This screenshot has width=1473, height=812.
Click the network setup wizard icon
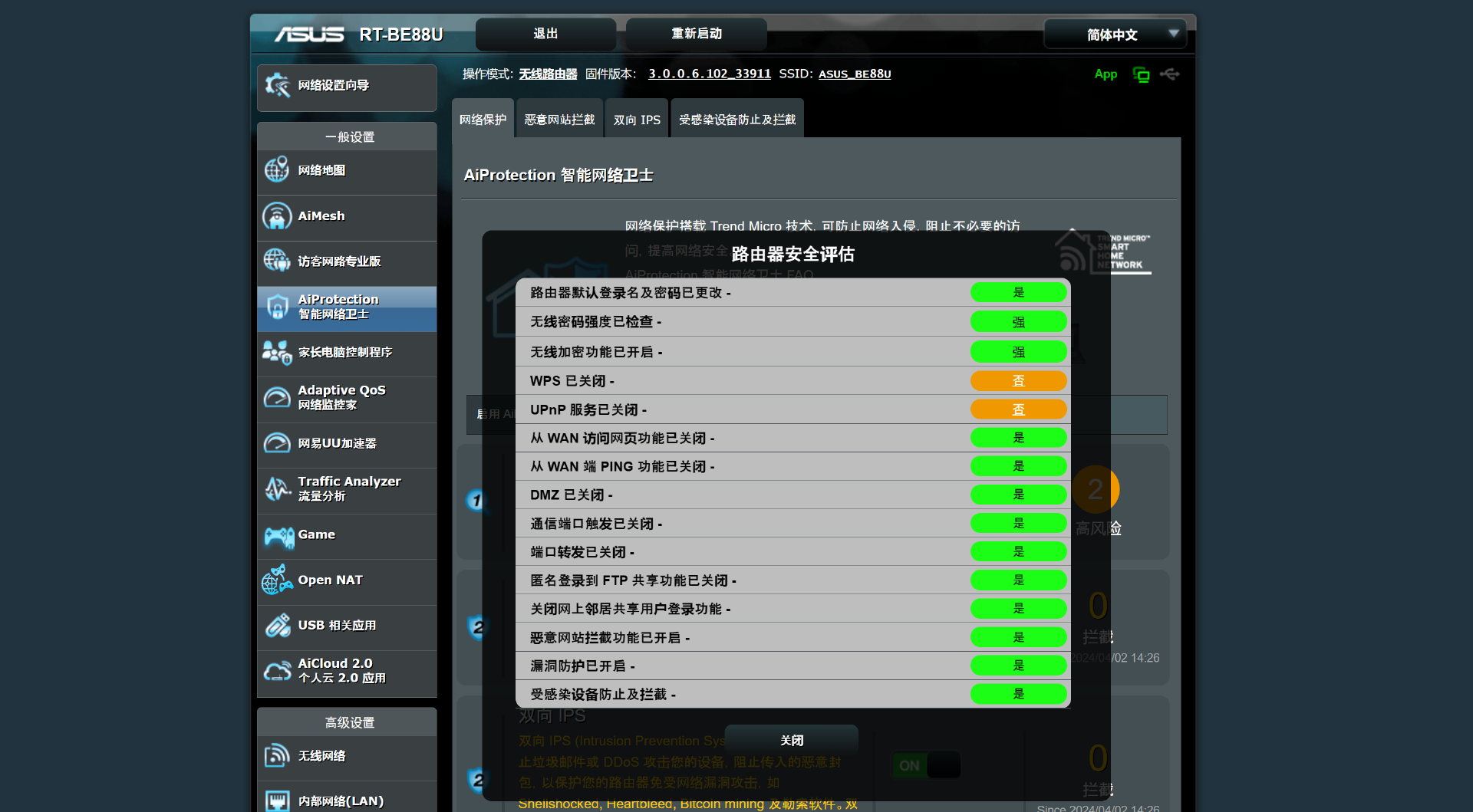coord(277,85)
